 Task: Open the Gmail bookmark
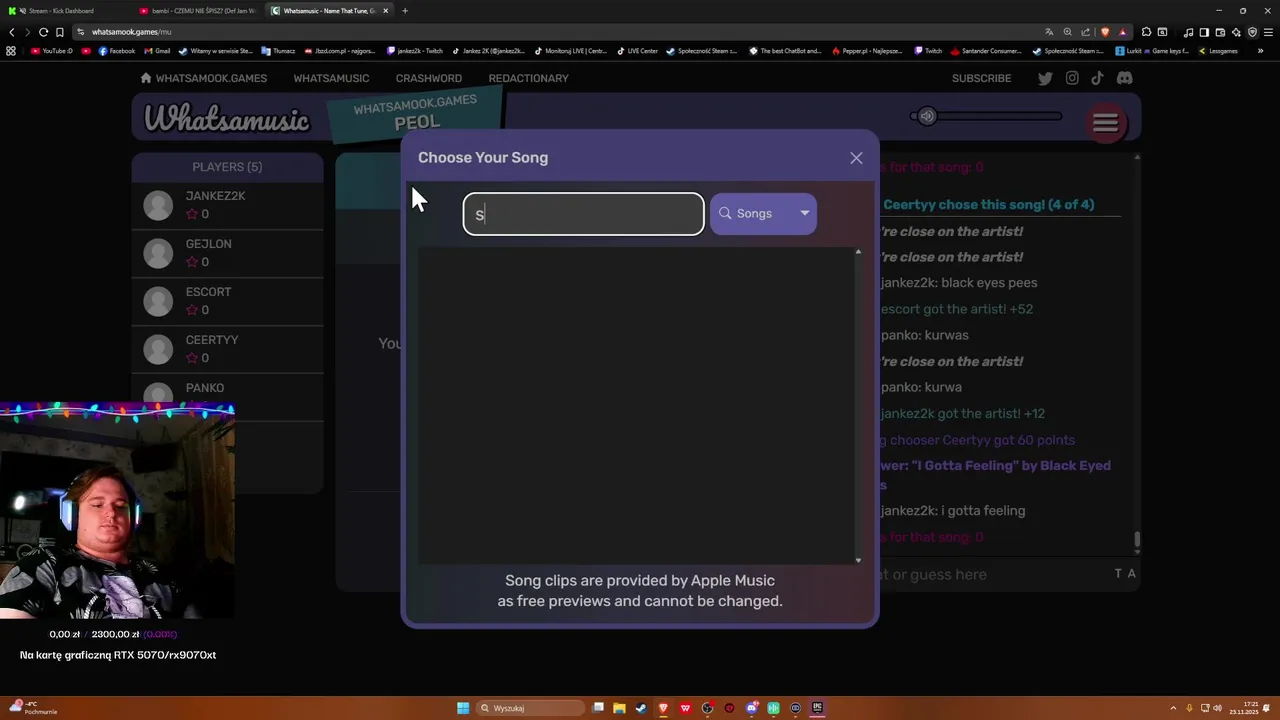(x=157, y=51)
